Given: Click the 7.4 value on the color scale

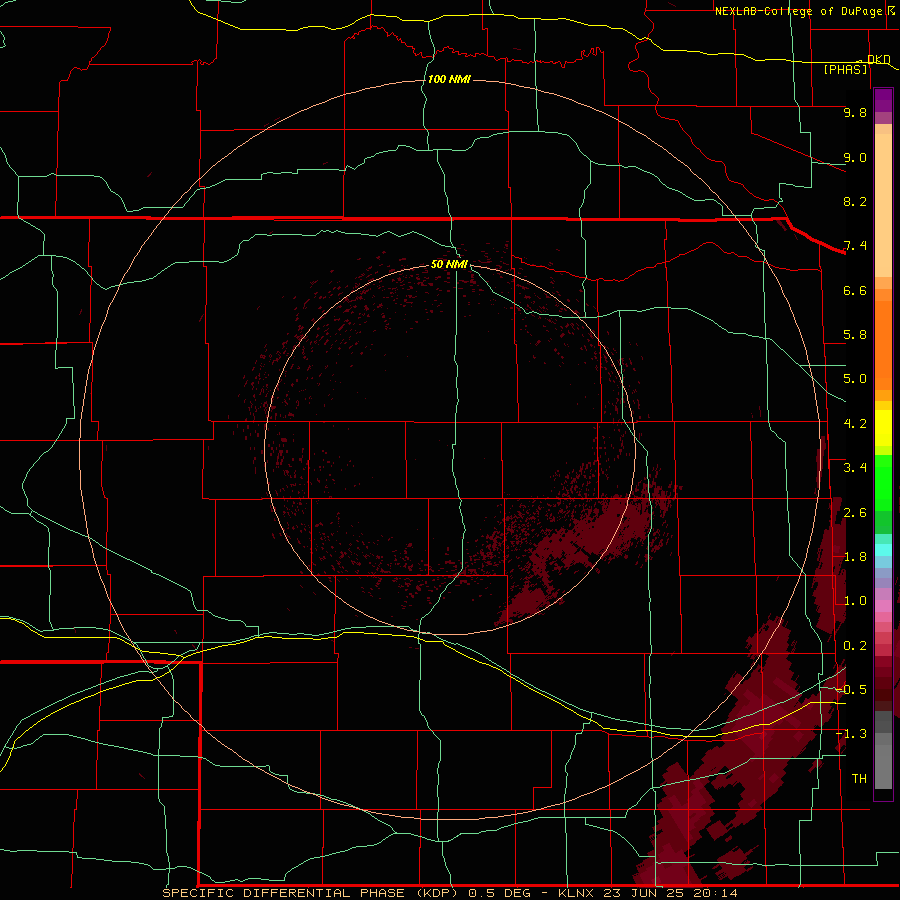Looking at the screenshot, I should tap(855, 246).
